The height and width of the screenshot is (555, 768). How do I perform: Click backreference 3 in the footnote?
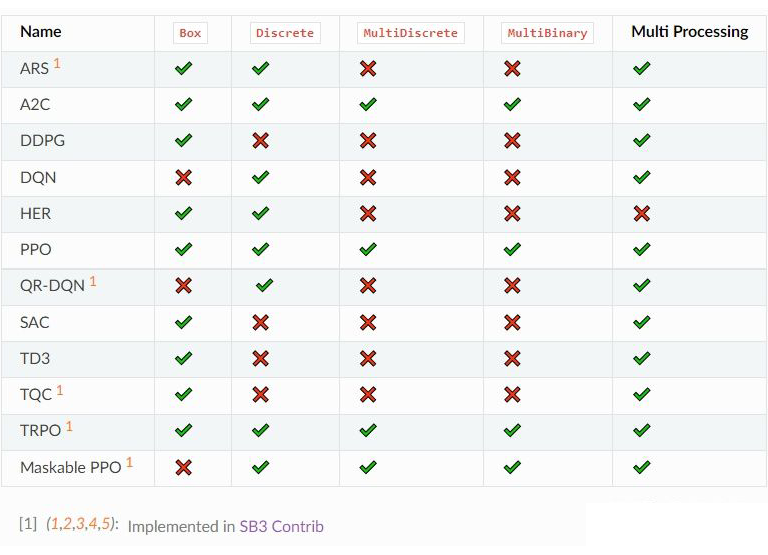tap(80, 525)
